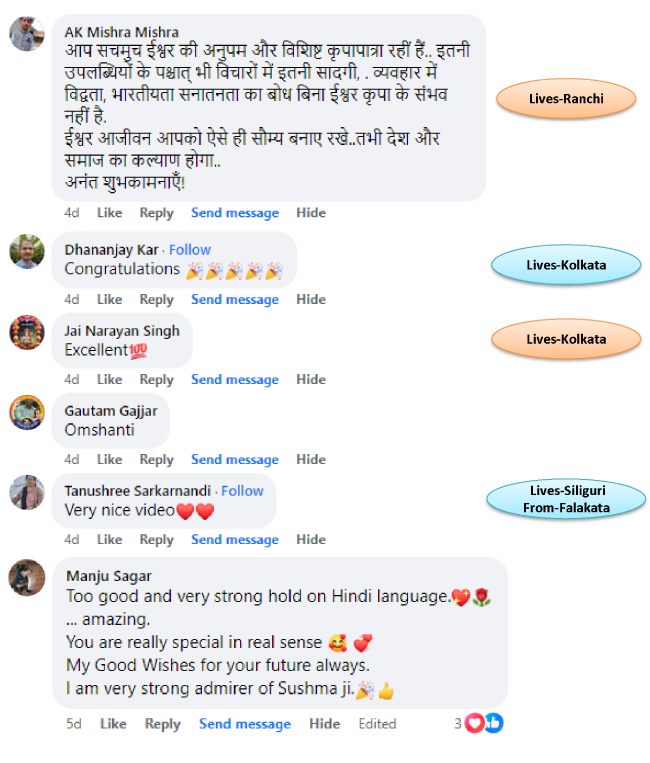The image size is (650, 763).
Task: Open AK Mishra Mishra's profile picture
Action: click(x=27, y=34)
